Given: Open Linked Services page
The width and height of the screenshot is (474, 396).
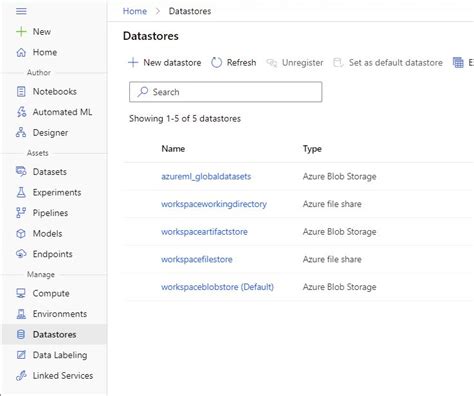Looking at the screenshot, I should pos(63,376).
